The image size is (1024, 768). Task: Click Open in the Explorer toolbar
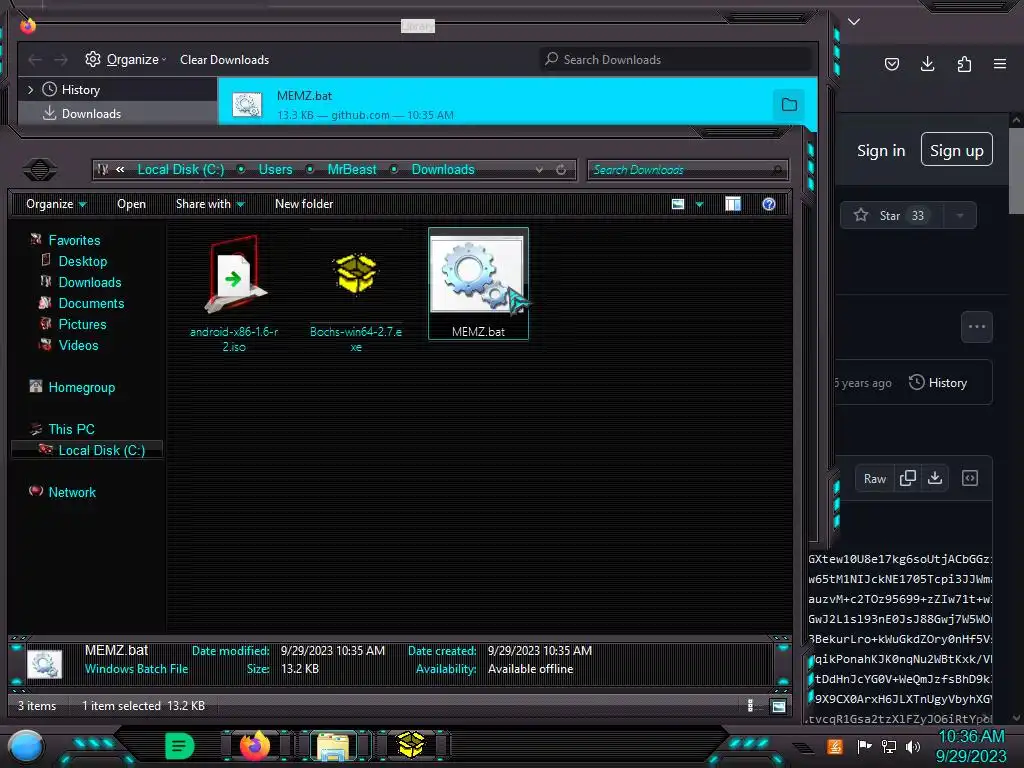coord(131,204)
